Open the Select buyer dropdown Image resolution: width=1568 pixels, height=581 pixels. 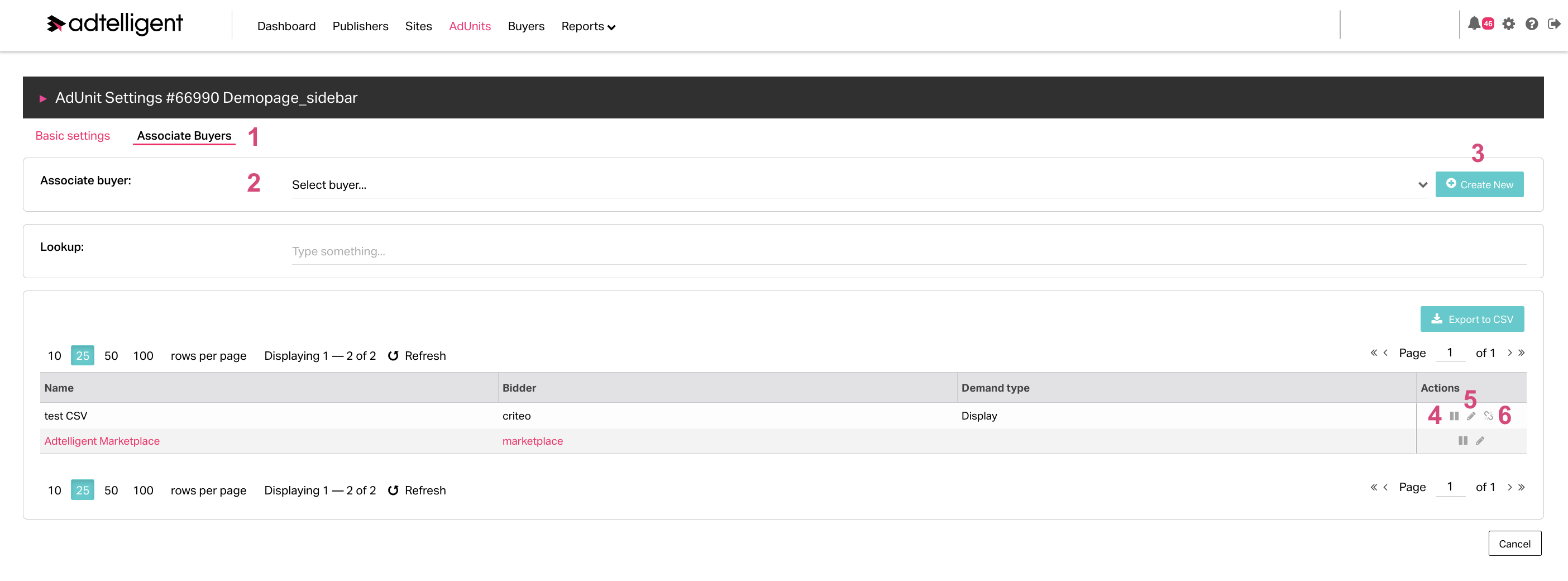(859, 184)
